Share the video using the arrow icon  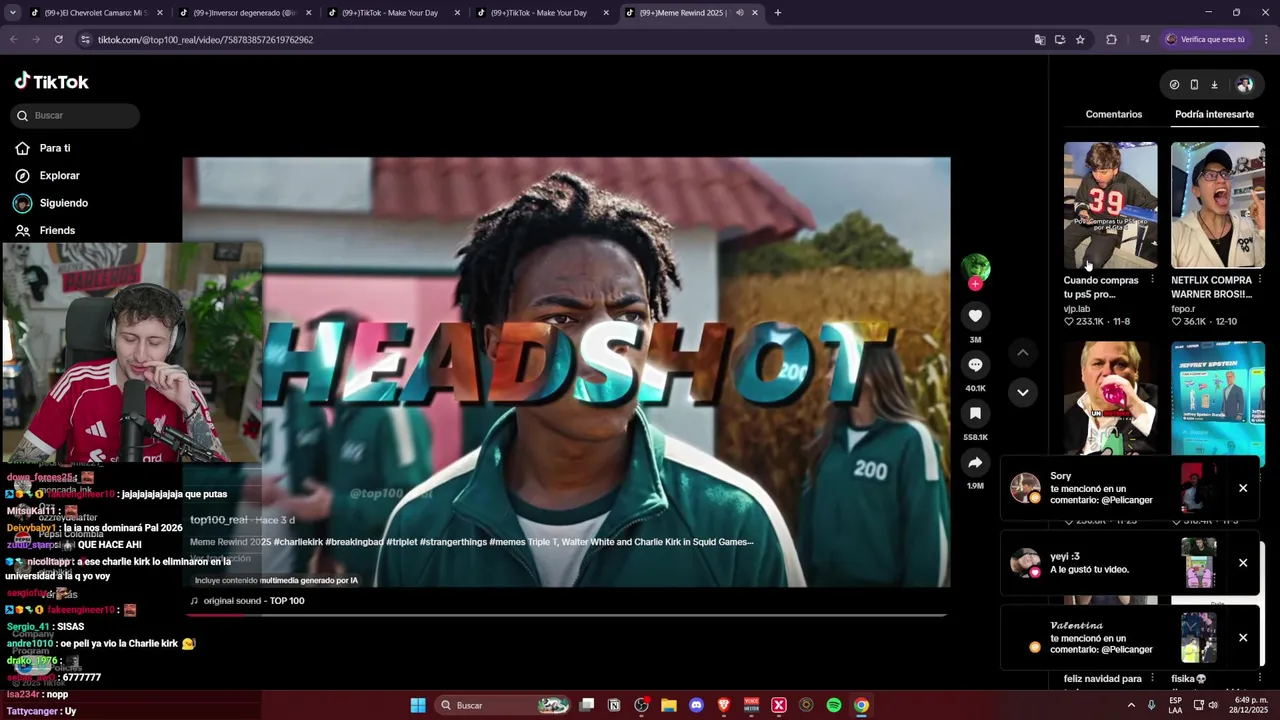click(x=975, y=462)
